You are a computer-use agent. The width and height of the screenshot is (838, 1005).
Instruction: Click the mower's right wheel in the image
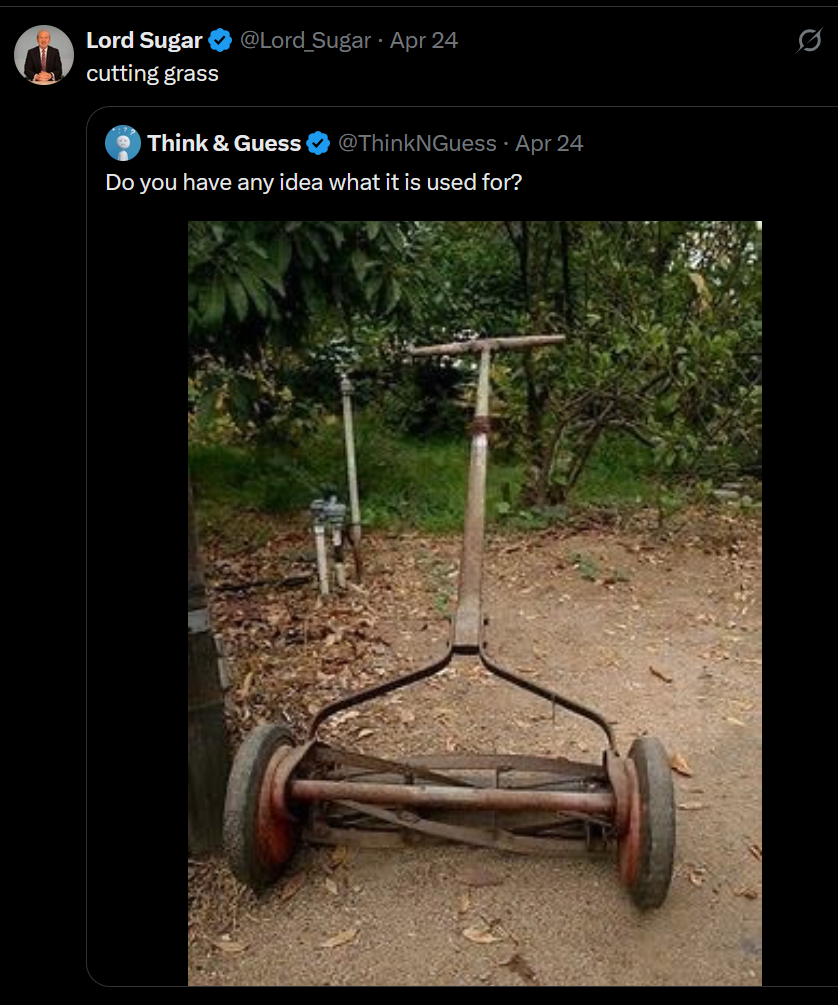pyautogui.click(x=648, y=821)
